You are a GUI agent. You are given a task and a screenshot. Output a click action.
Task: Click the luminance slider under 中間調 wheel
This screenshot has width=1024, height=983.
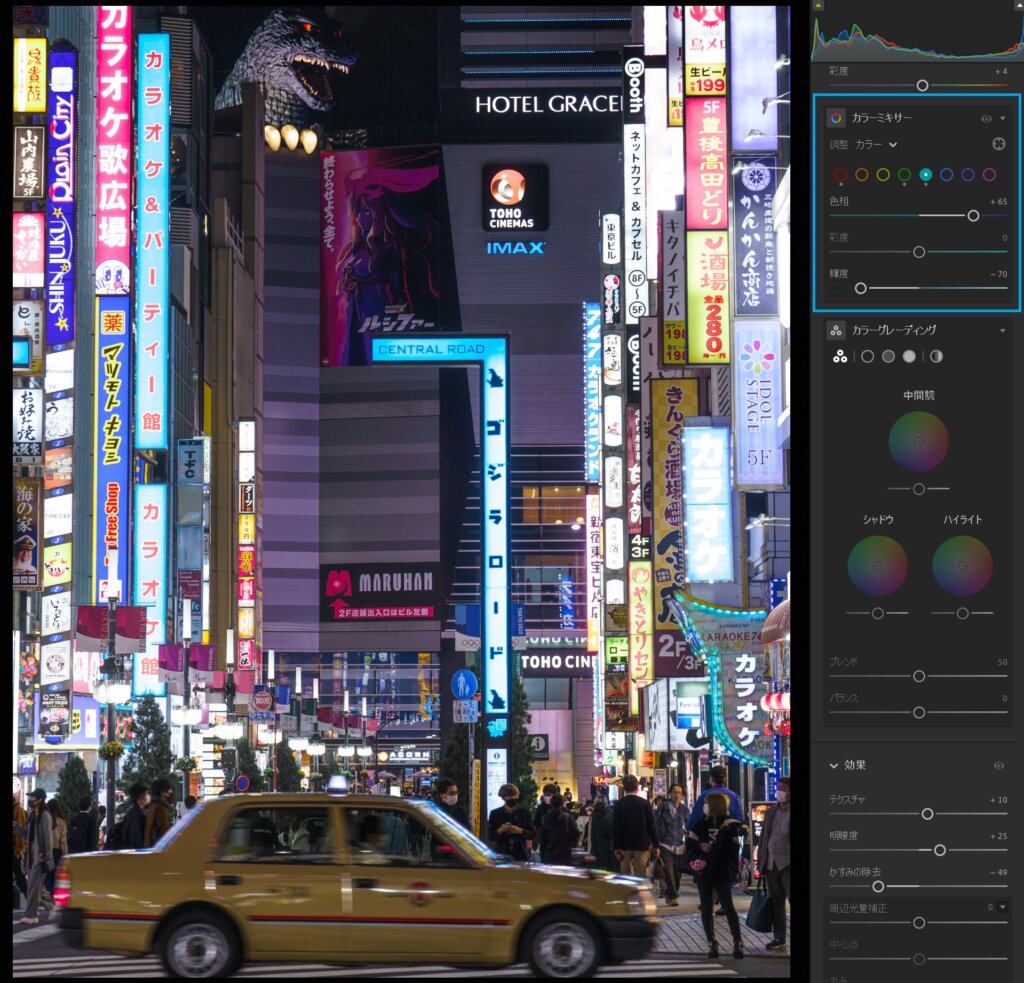(x=919, y=489)
